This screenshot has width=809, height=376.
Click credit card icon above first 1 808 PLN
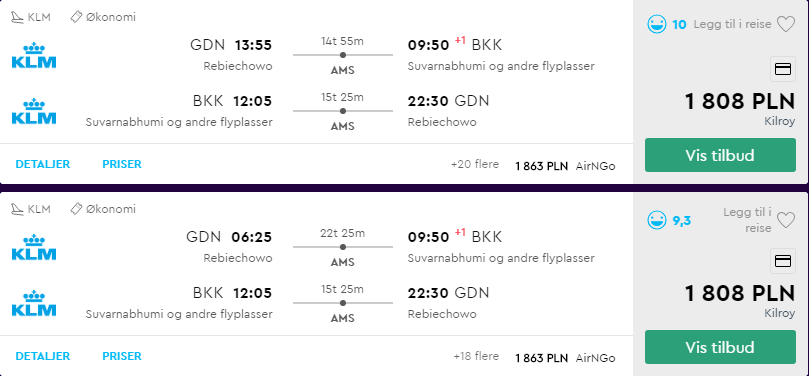[783, 69]
